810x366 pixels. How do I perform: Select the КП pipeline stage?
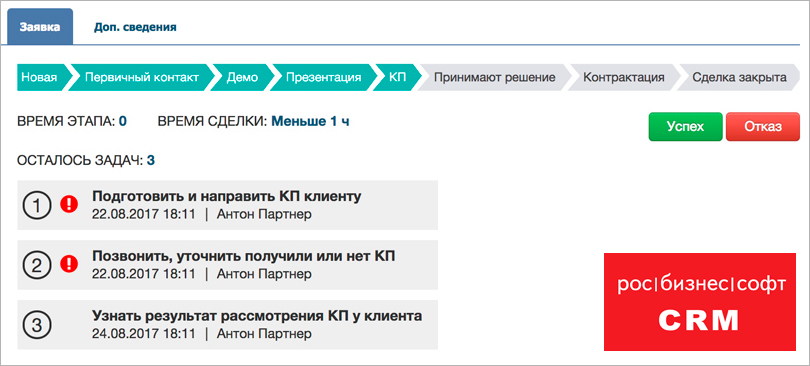tap(397, 77)
